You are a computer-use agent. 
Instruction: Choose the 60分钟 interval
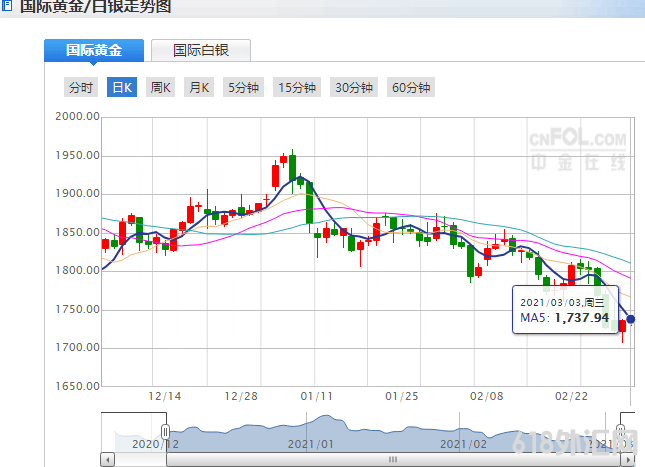pyautogui.click(x=411, y=88)
